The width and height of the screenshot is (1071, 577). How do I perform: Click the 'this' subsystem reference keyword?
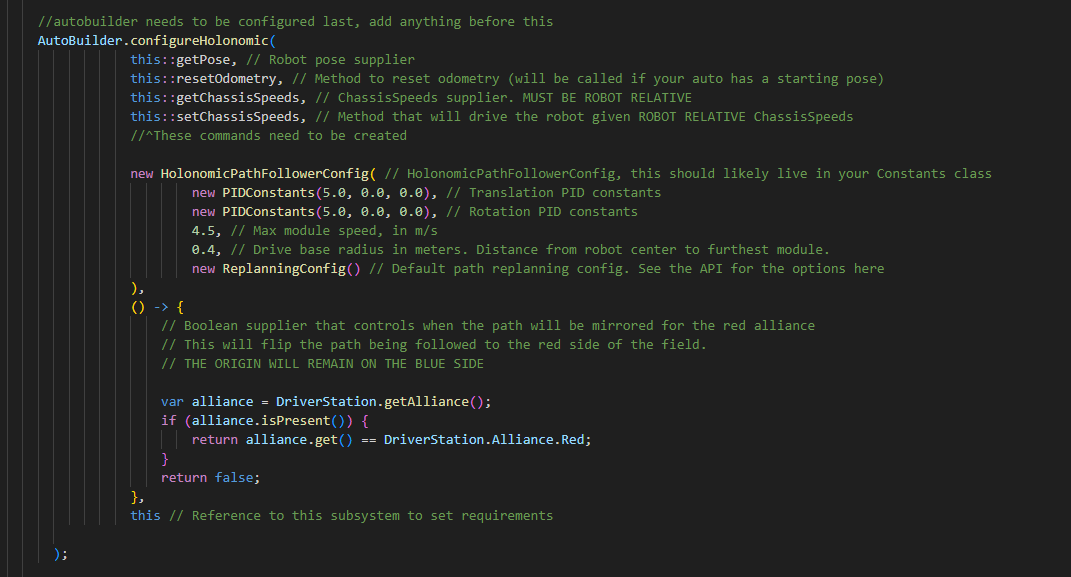pos(145,516)
